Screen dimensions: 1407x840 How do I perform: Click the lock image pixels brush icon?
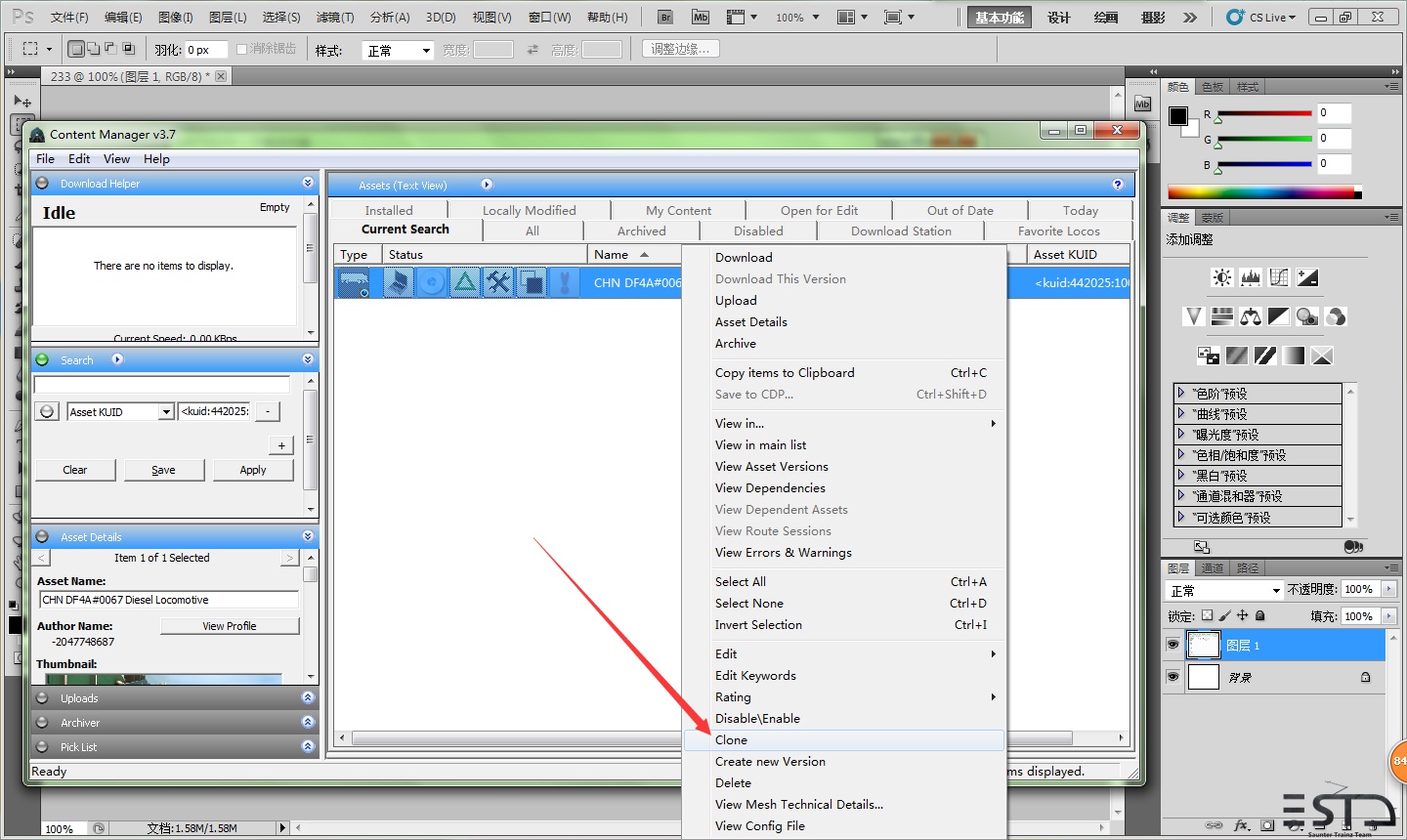click(x=1225, y=615)
